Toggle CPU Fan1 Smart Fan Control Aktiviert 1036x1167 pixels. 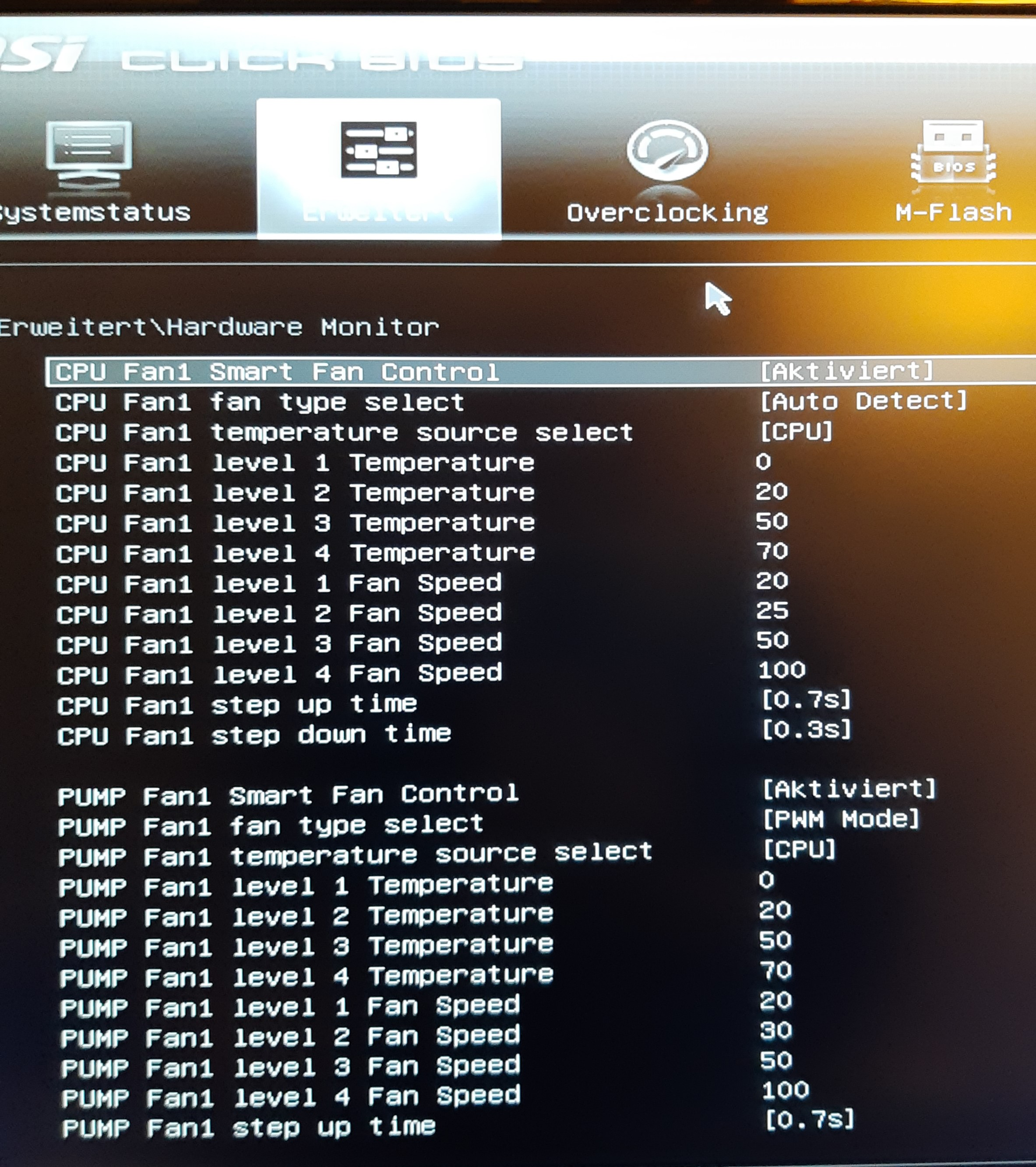846,371
